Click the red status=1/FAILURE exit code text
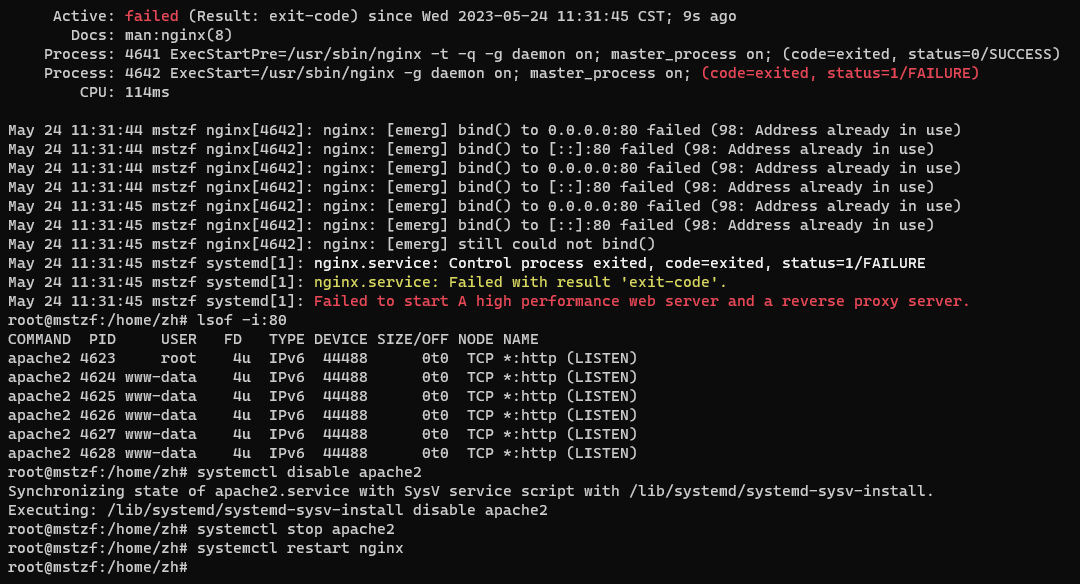This screenshot has height=584, width=1080. pyautogui.click(x=840, y=73)
